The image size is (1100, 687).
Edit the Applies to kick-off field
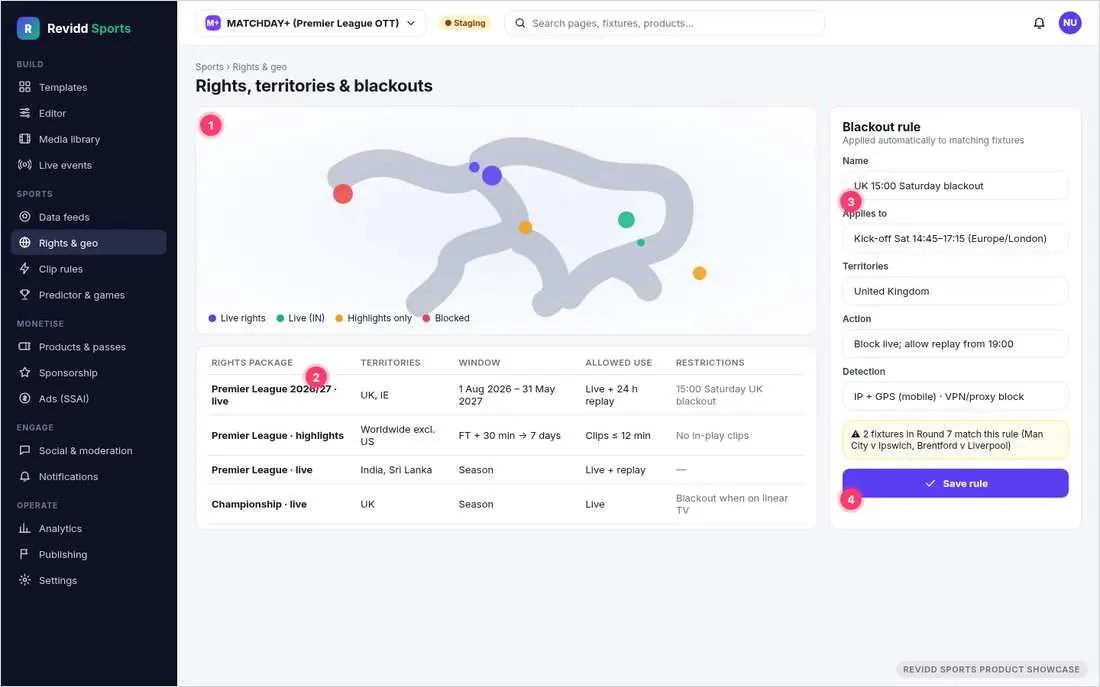coord(955,239)
